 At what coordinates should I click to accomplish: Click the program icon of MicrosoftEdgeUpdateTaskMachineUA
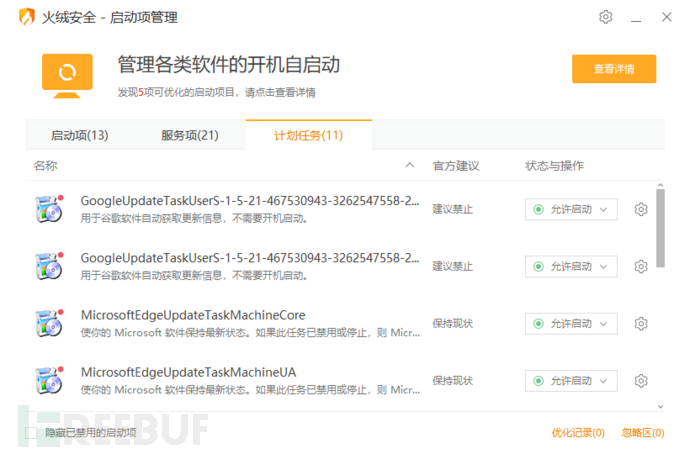pos(49,381)
